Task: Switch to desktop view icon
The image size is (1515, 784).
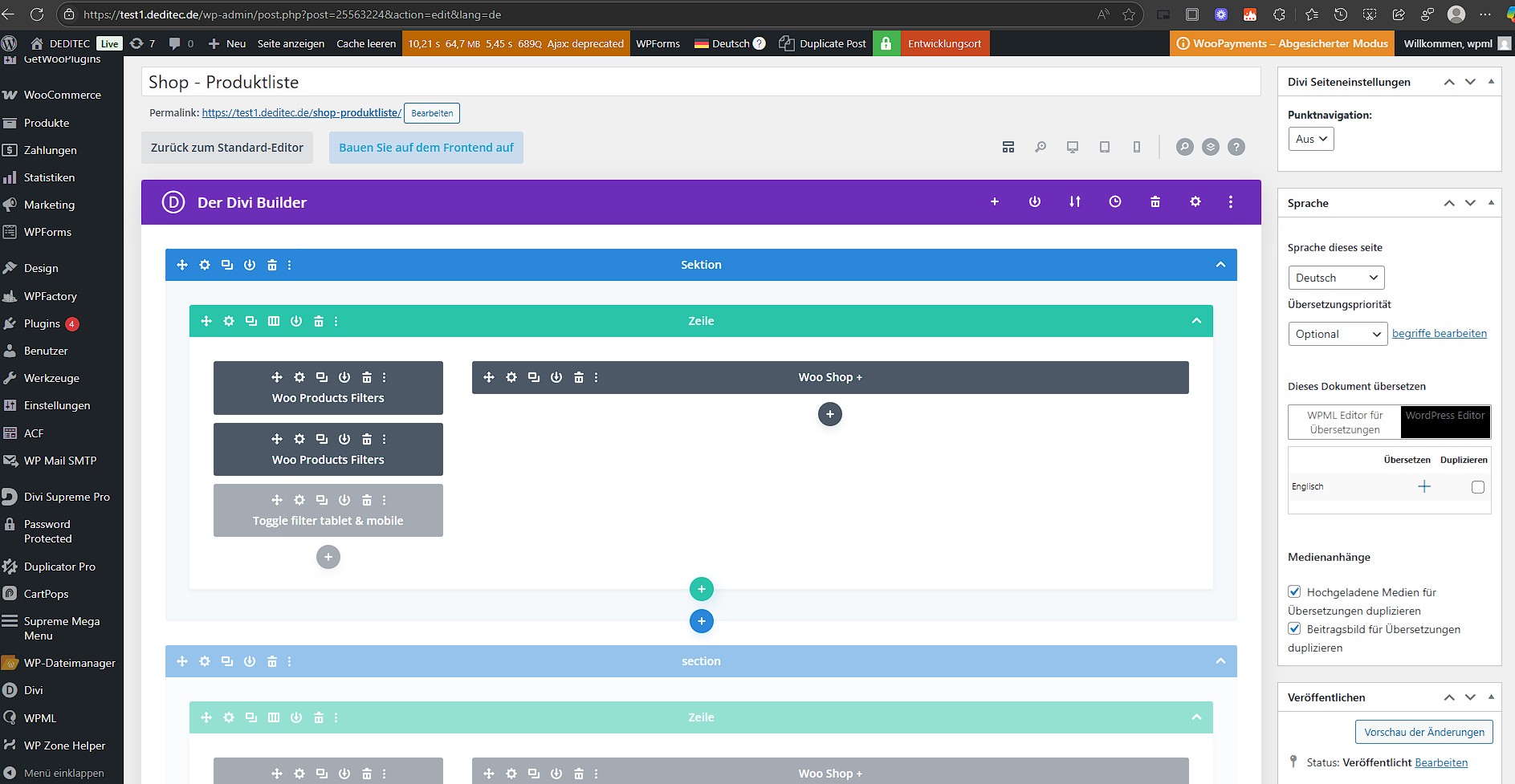Action: (1073, 147)
